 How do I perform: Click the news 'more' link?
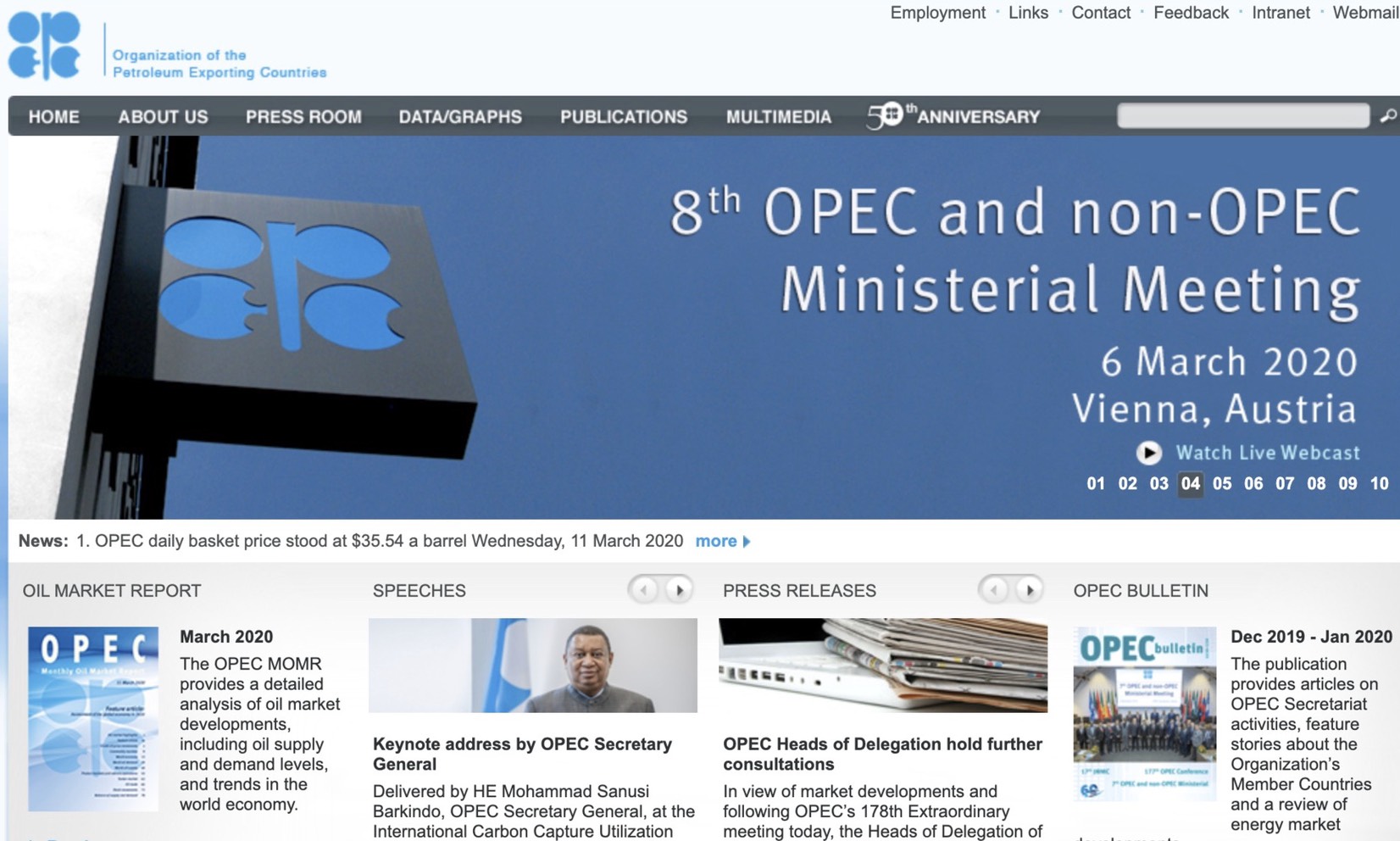click(716, 541)
